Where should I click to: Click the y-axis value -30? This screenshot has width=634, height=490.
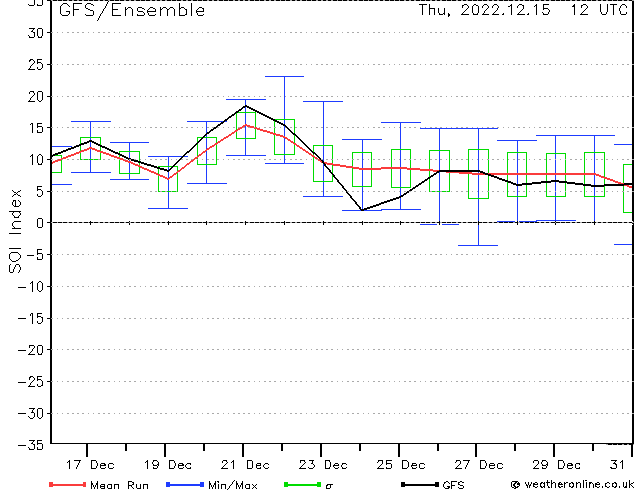click(x=31, y=414)
